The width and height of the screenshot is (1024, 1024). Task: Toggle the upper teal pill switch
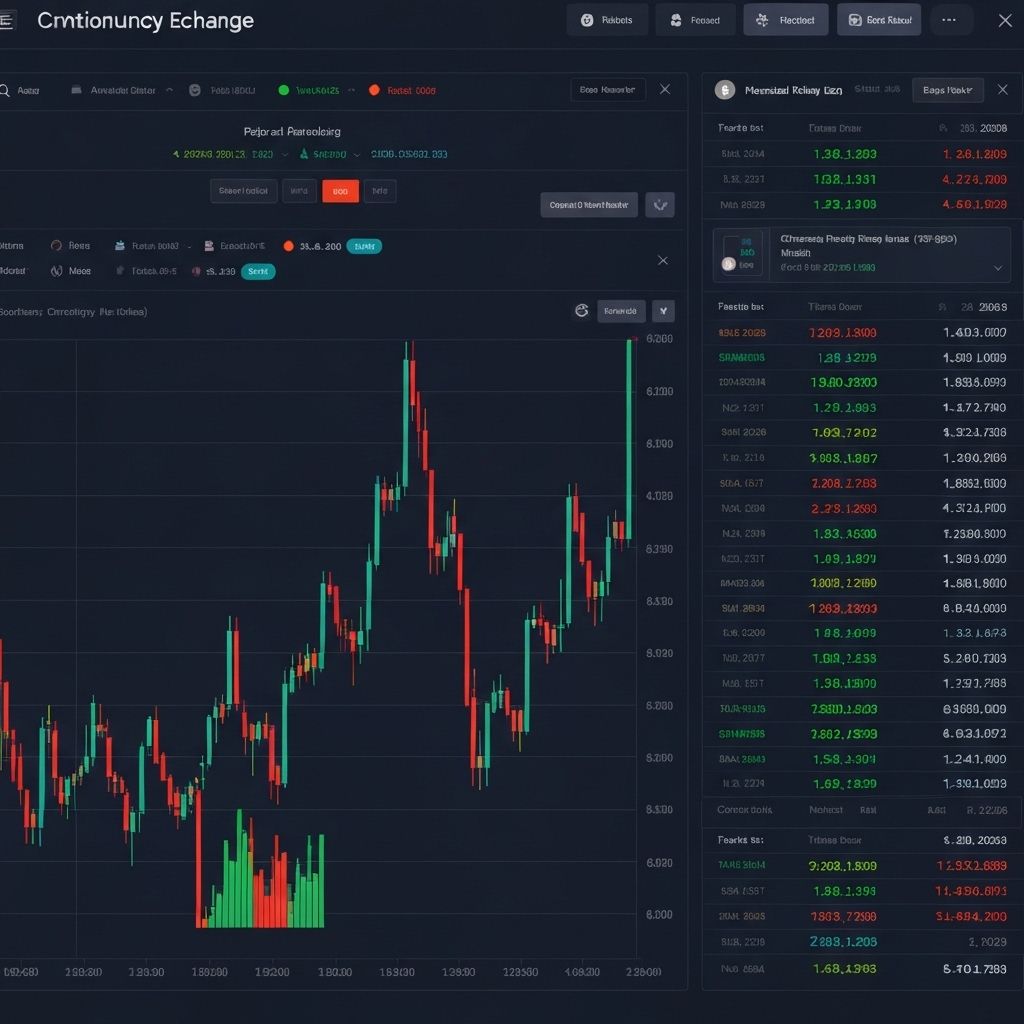[x=364, y=246]
